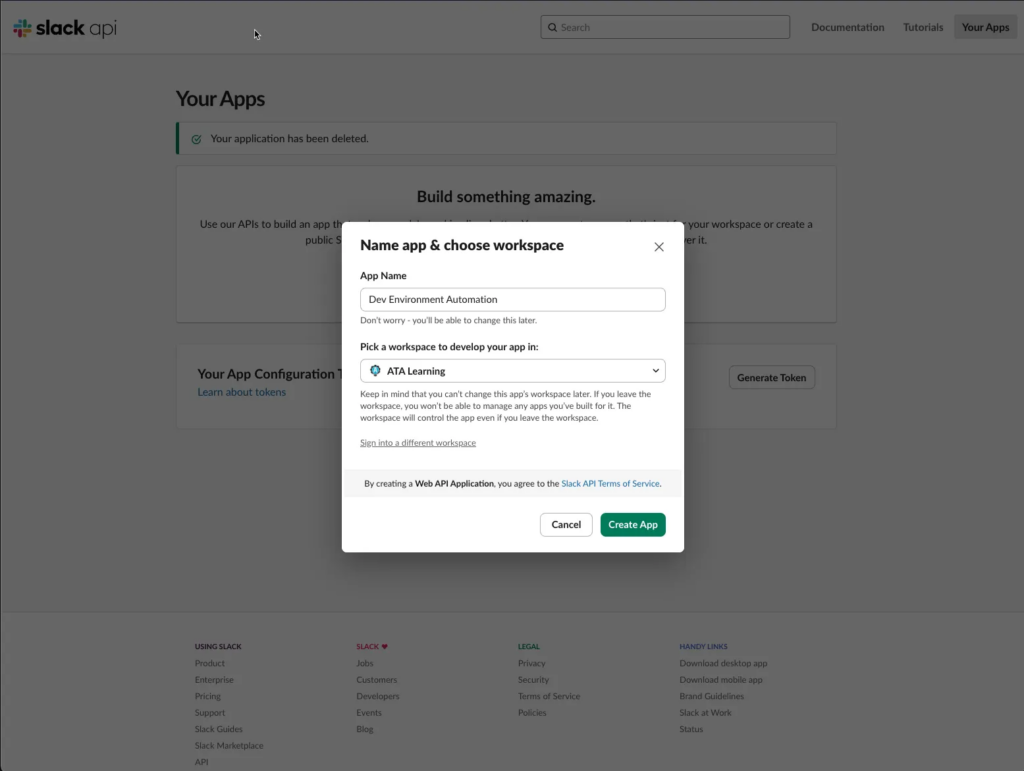Image resolution: width=1024 pixels, height=771 pixels.
Task: Focus the App Name input field
Action: (513, 300)
